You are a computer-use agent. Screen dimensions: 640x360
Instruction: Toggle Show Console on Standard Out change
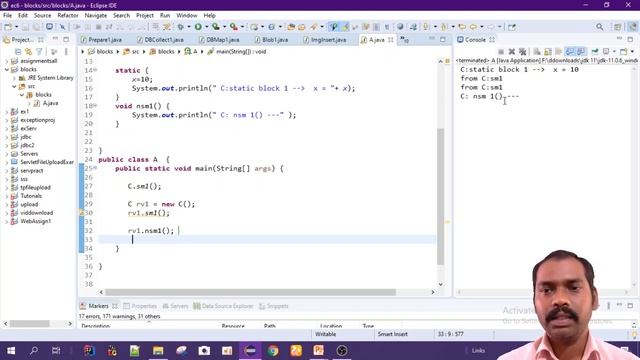570,51
